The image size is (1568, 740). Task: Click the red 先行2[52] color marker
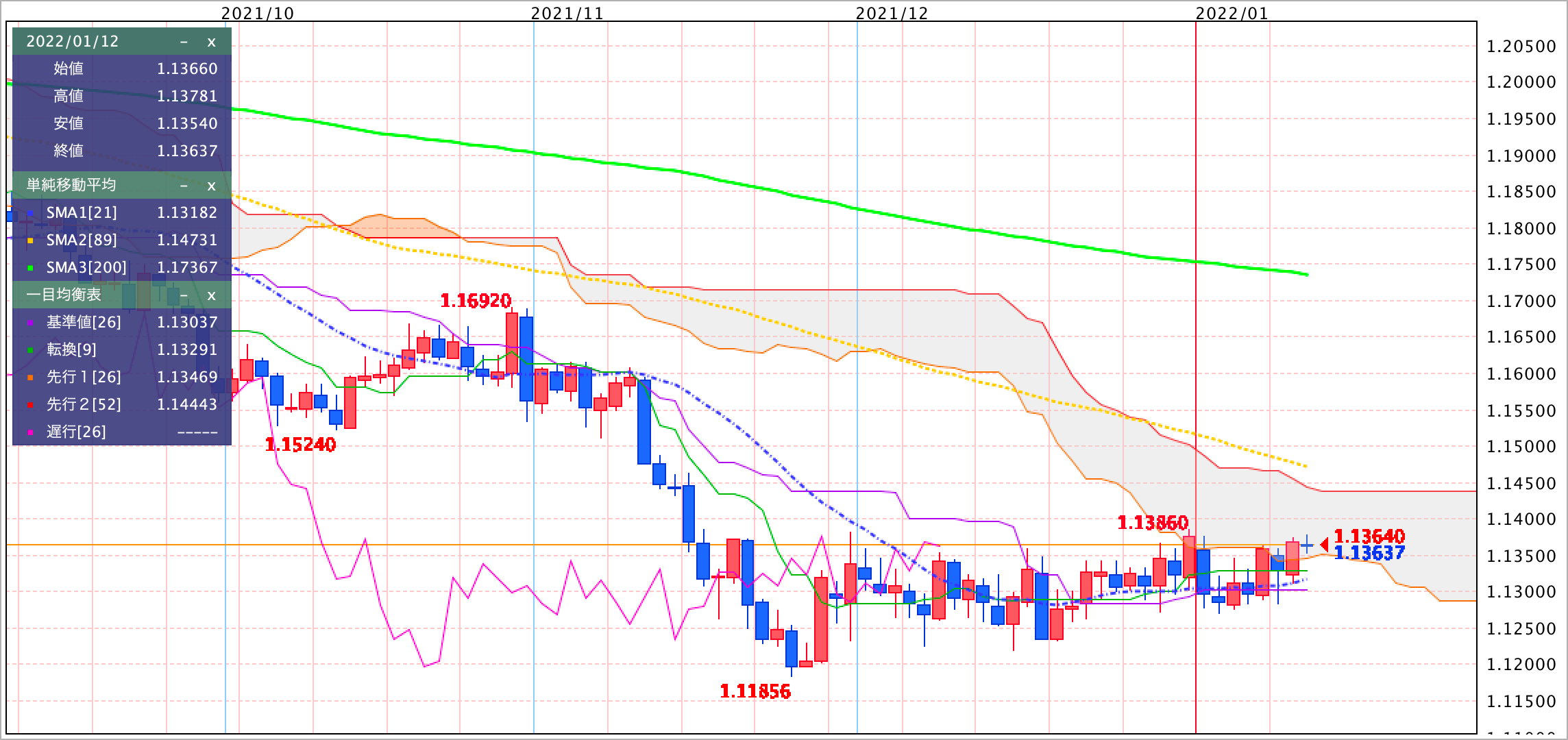(30, 406)
